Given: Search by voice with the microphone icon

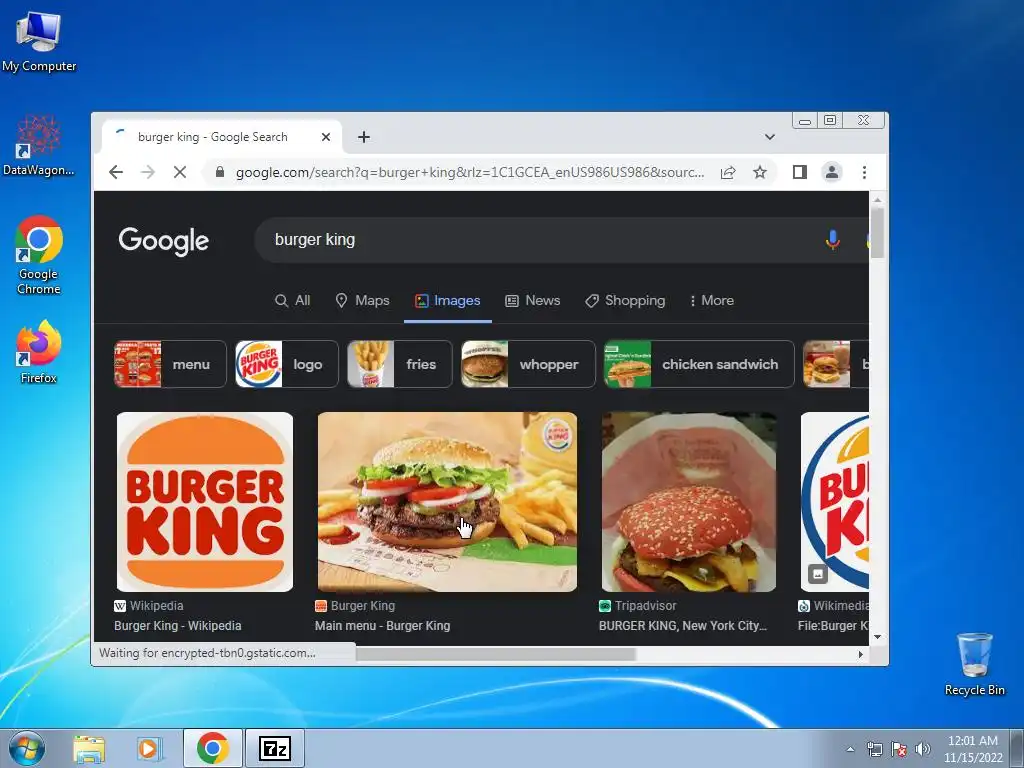Looking at the screenshot, I should pos(832,240).
